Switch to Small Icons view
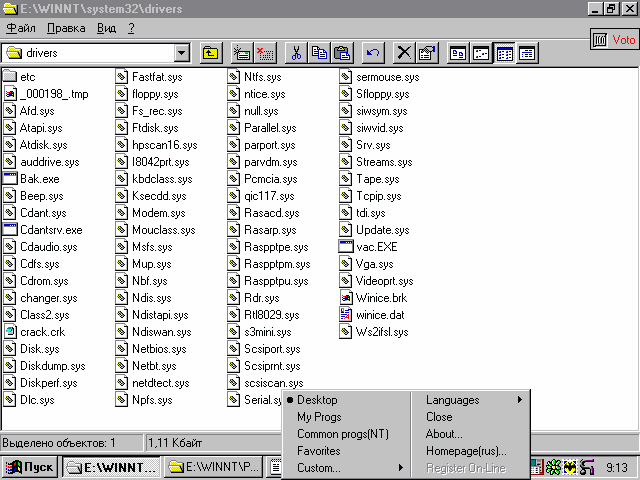 pyautogui.click(x=481, y=53)
